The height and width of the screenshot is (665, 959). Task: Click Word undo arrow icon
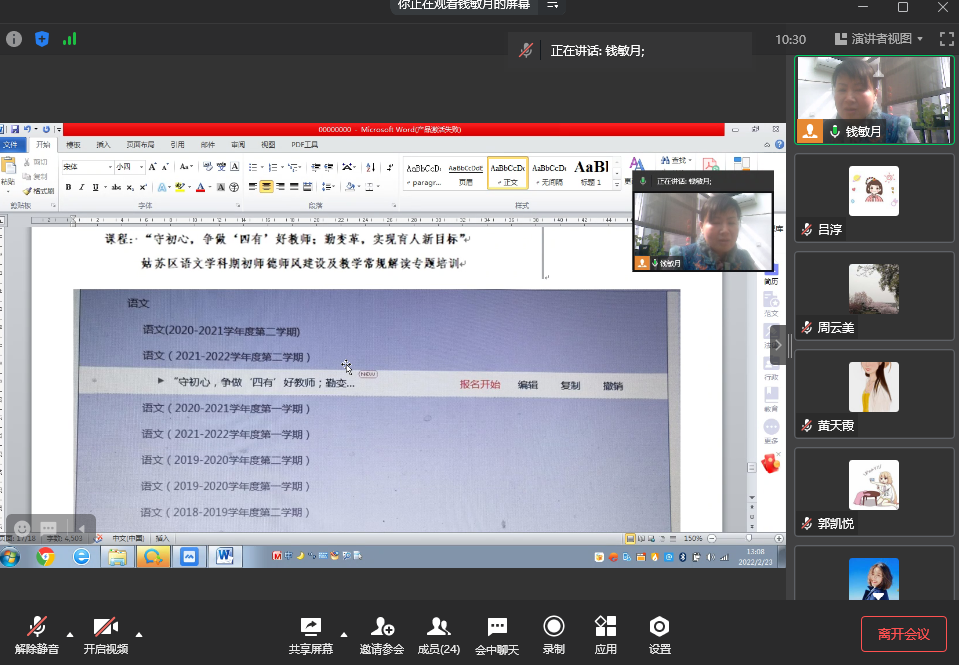click(27, 129)
